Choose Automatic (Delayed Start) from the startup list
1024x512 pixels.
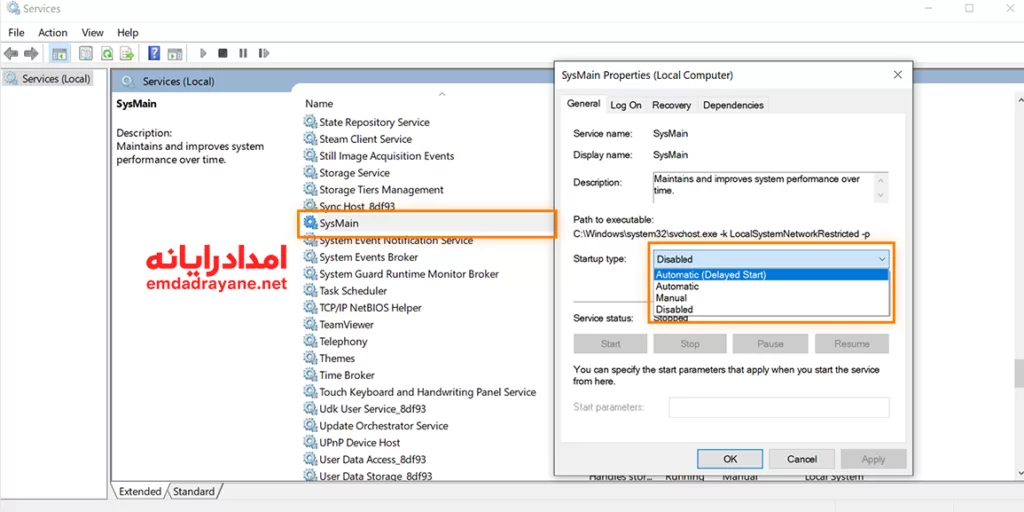(710, 275)
